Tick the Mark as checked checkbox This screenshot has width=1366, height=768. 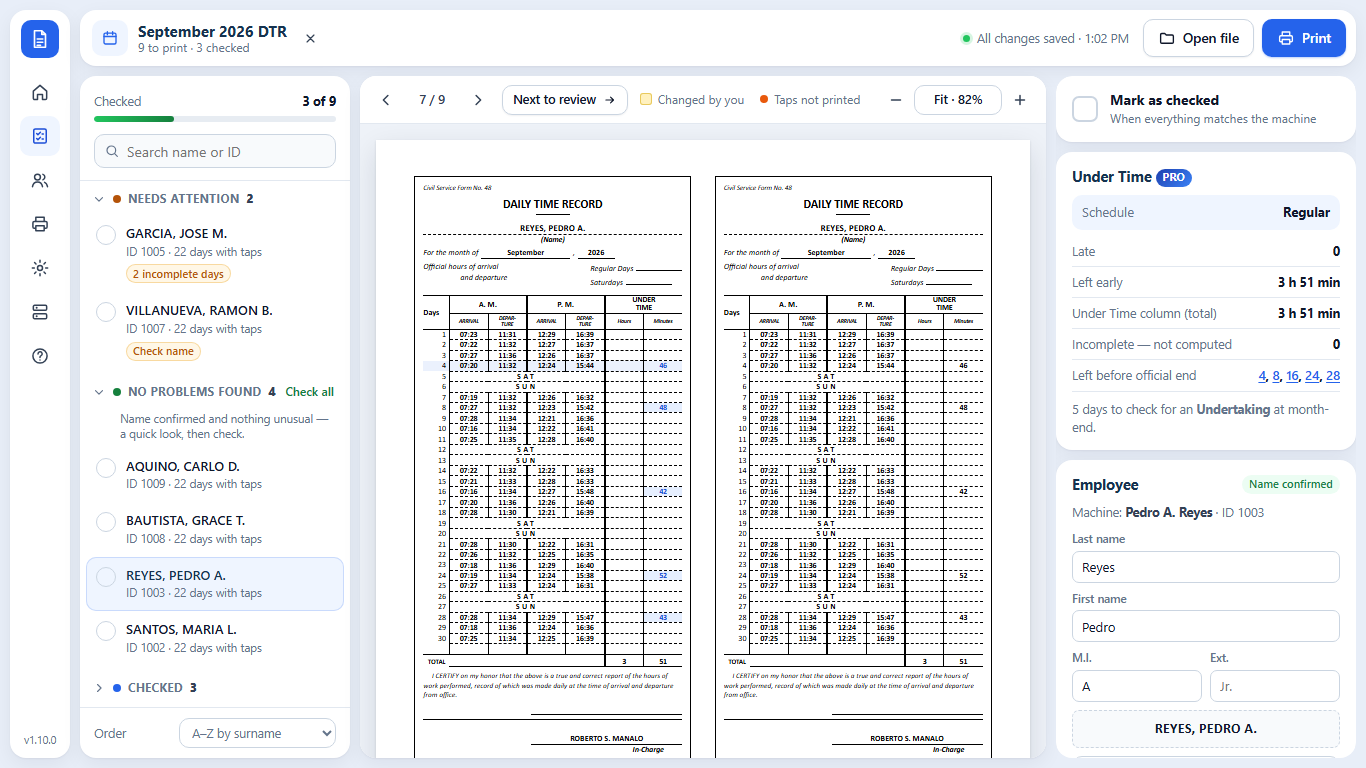coord(1085,109)
